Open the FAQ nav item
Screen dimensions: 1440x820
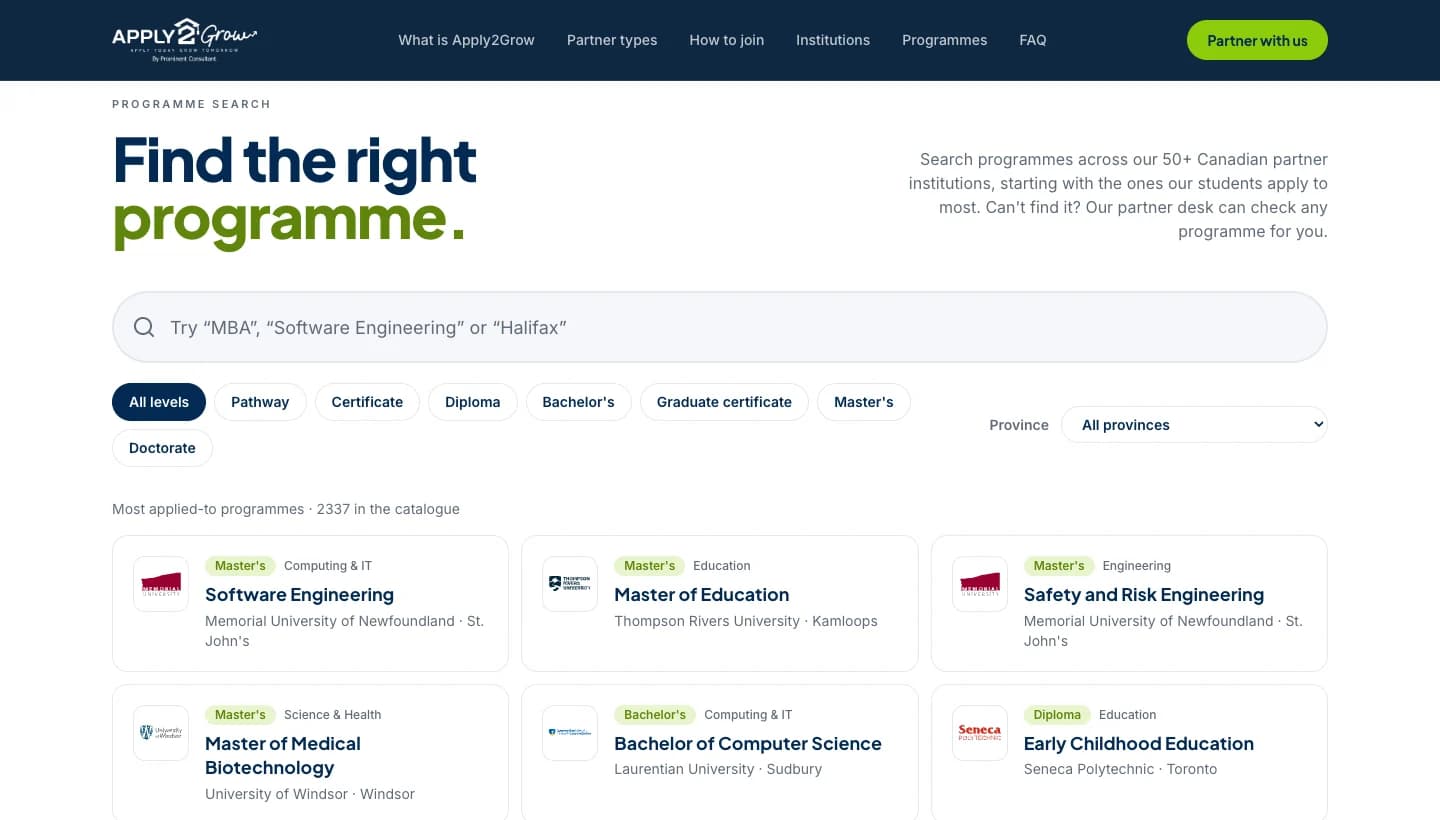(1033, 40)
